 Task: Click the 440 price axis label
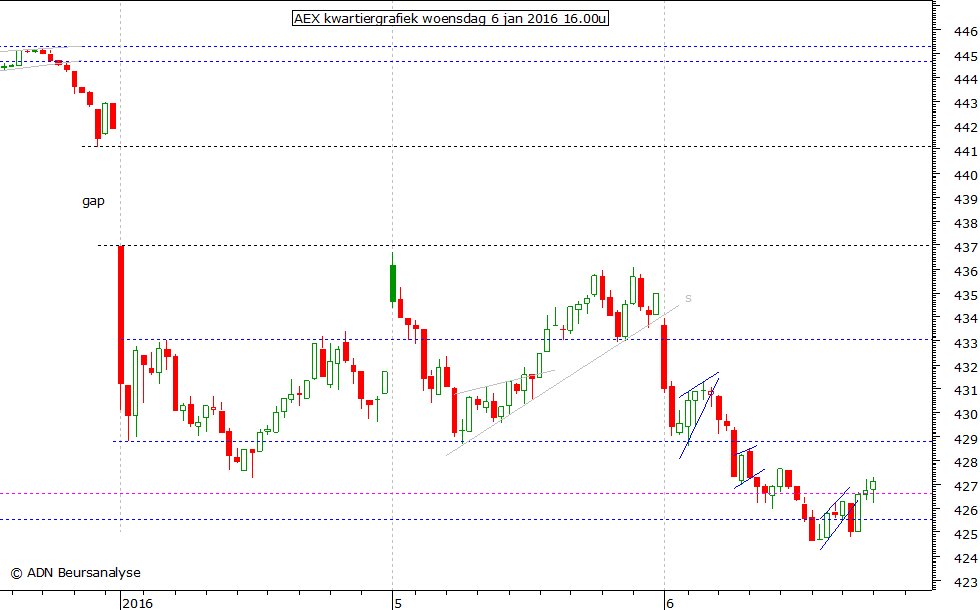coord(966,175)
